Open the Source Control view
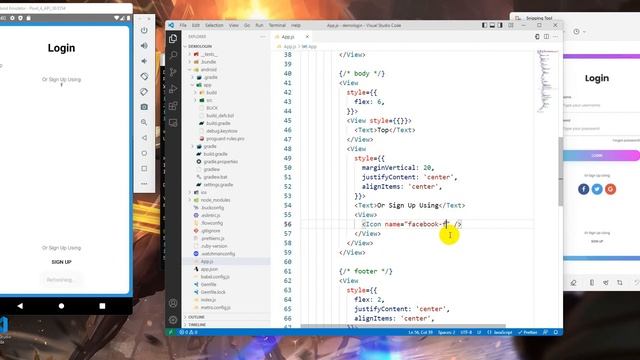This screenshot has width=640, height=360. pyautogui.click(x=173, y=72)
